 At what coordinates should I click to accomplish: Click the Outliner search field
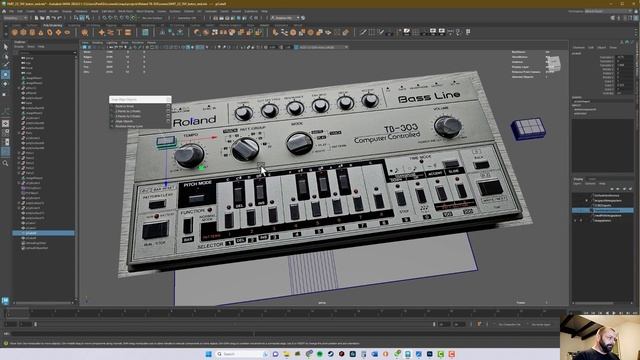pos(48,52)
